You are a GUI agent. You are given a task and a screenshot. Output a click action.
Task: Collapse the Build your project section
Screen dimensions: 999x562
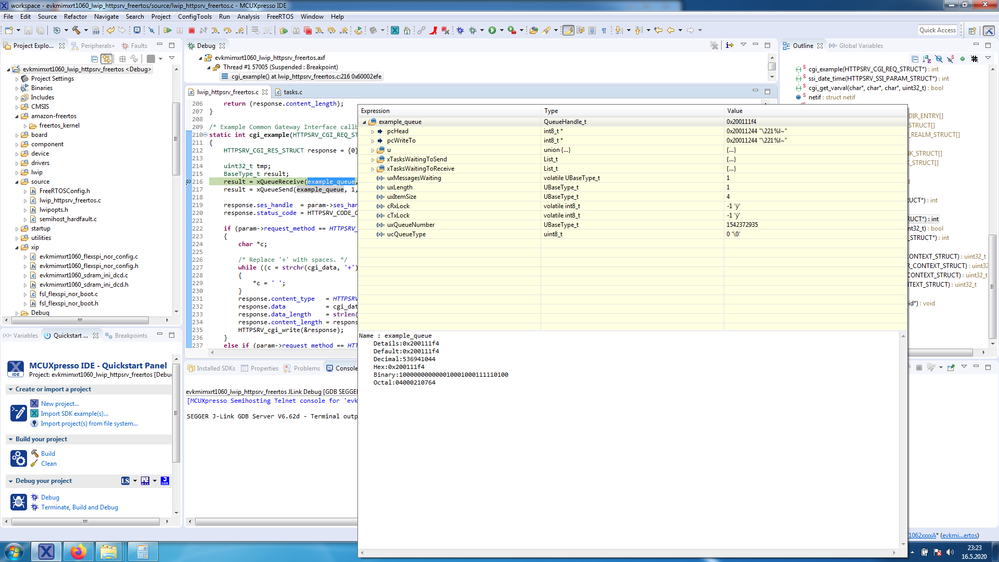coord(11,439)
